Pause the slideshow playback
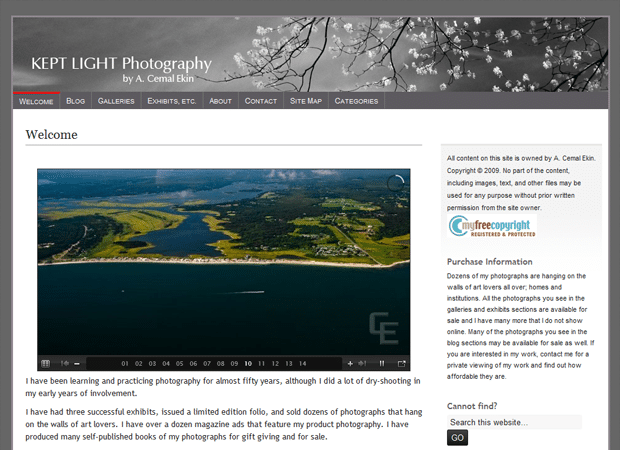The width and height of the screenshot is (620, 450). click(382, 363)
